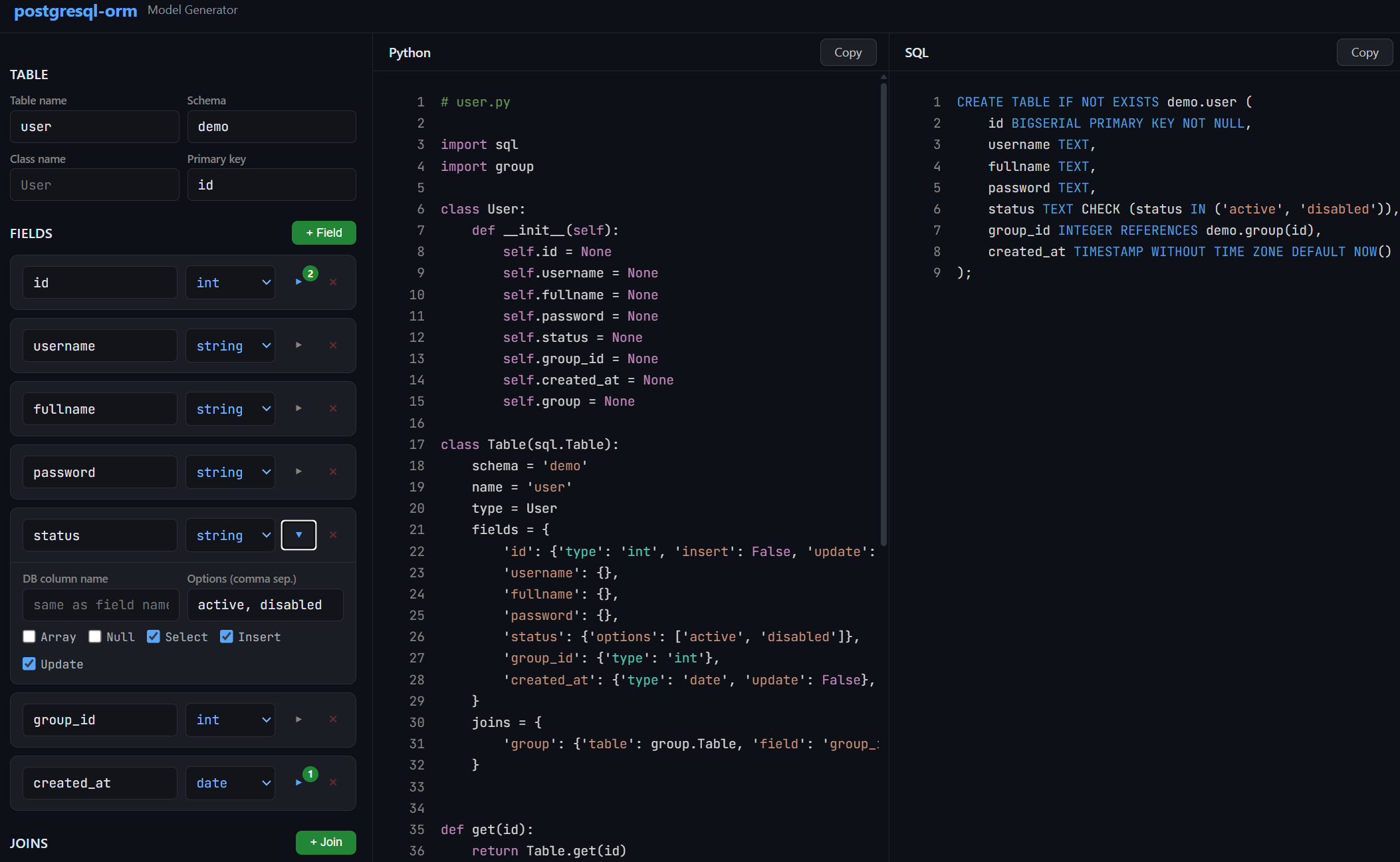
Task: Add a new field with + Field
Action: [x=324, y=233]
